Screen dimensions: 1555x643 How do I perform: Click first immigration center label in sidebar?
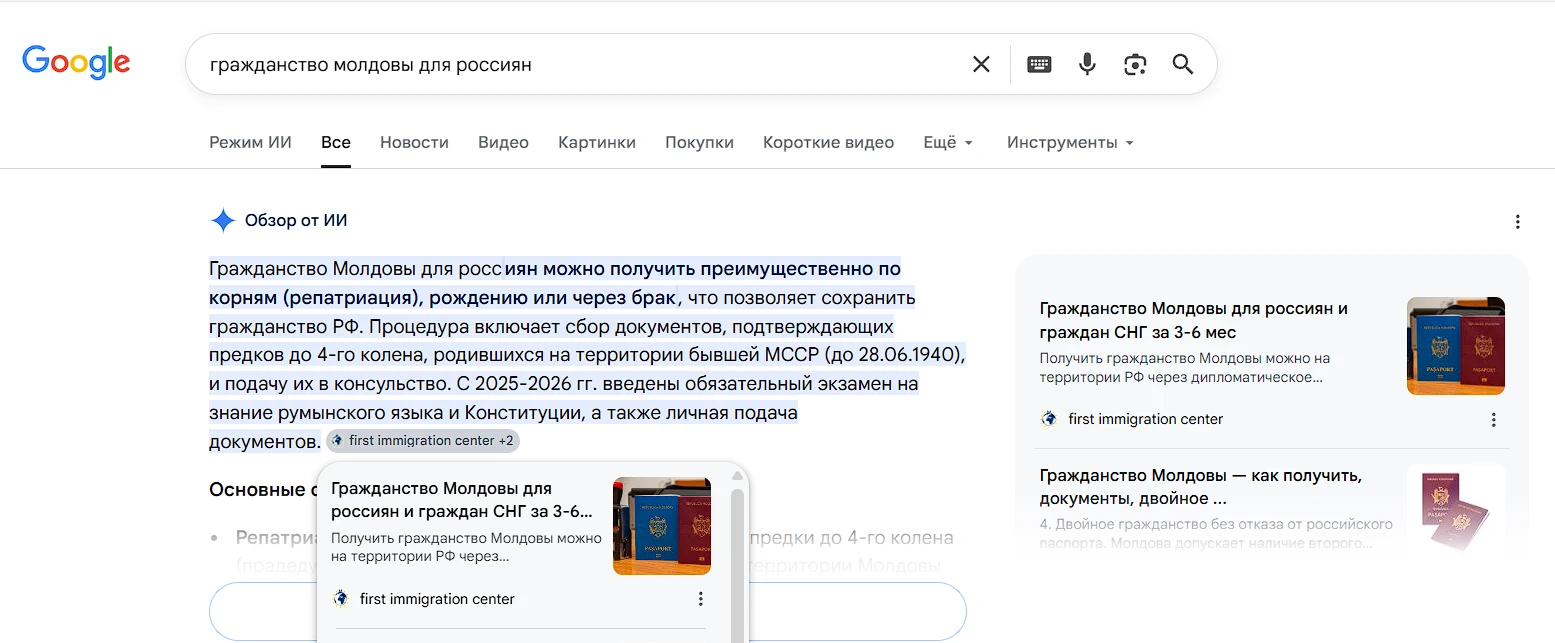coord(1146,419)
